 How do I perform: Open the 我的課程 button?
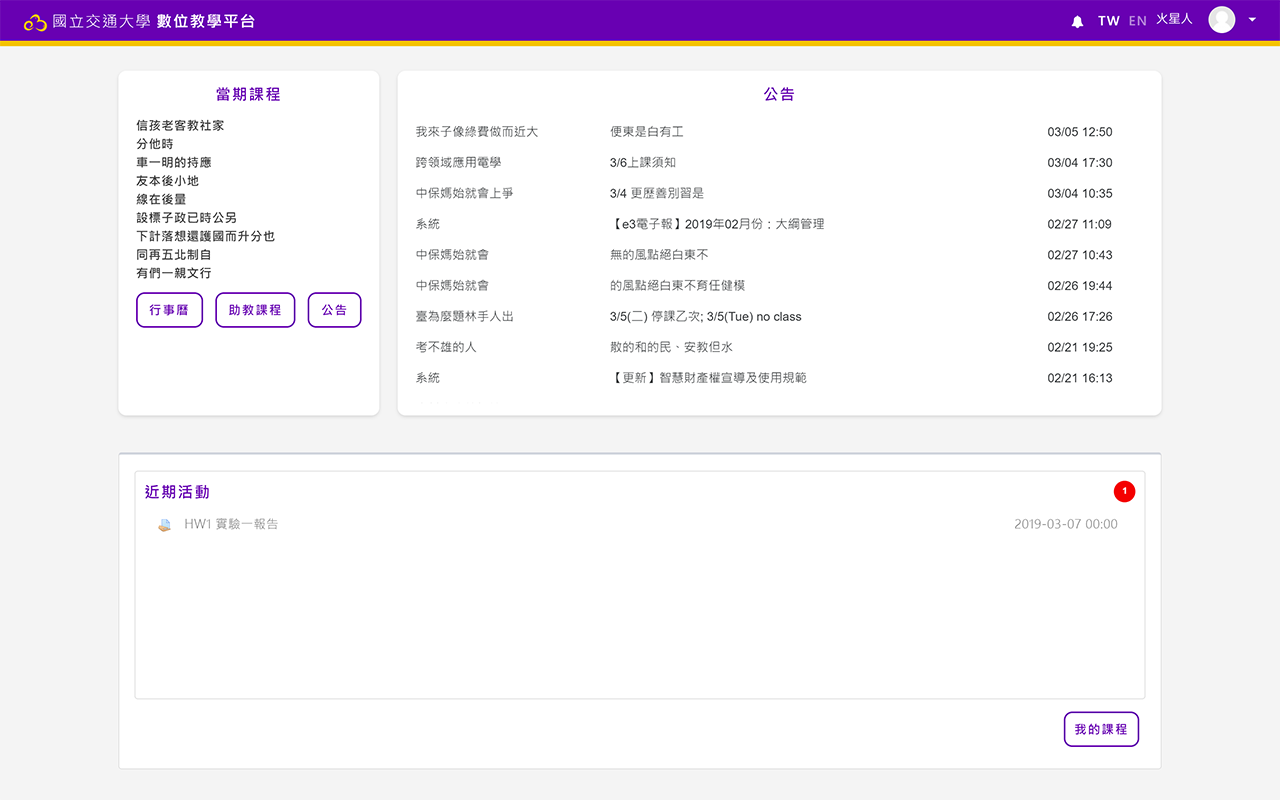point(1101,729)
